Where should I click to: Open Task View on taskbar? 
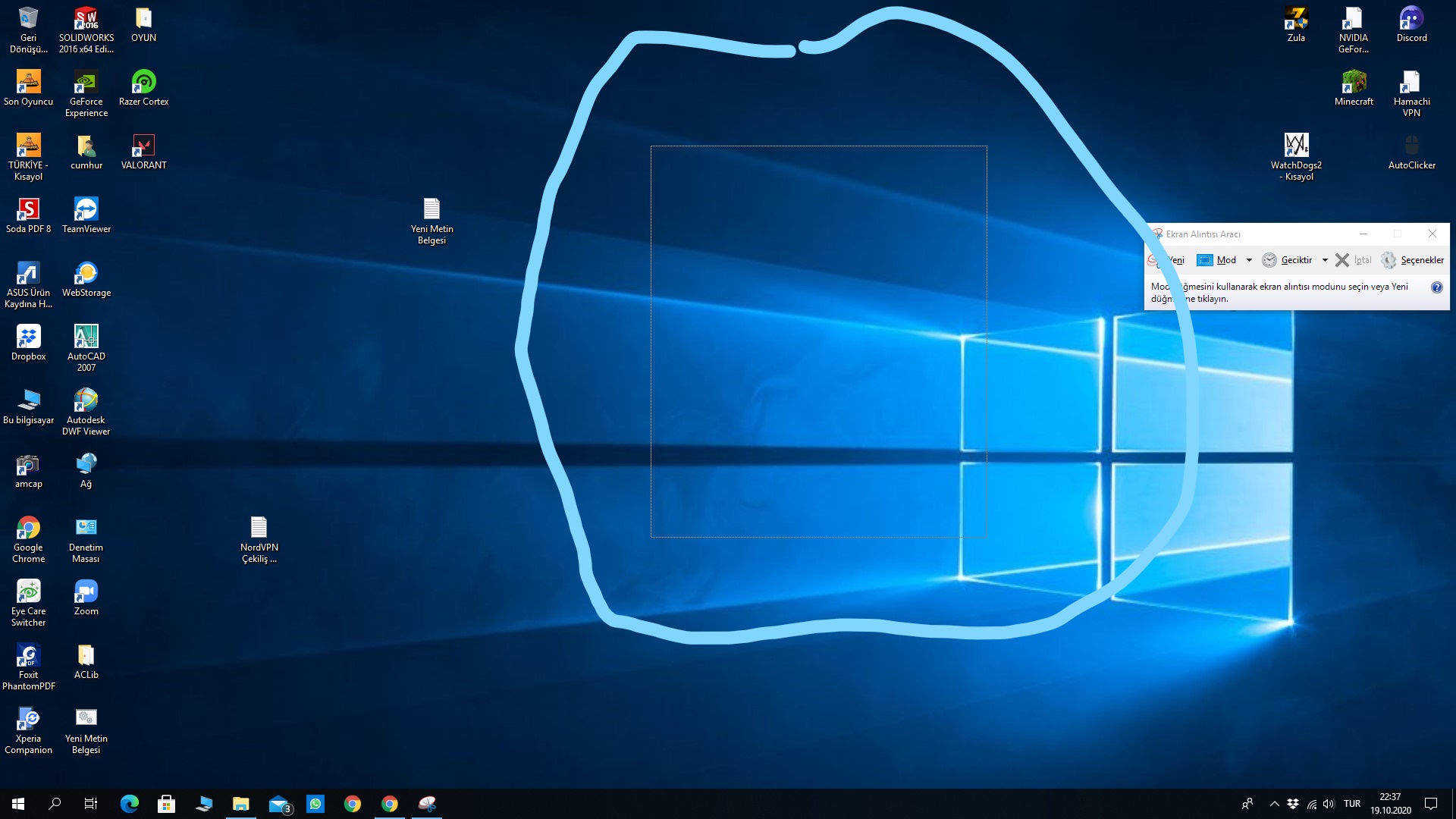pyautogui.click(x=91, y=804)
